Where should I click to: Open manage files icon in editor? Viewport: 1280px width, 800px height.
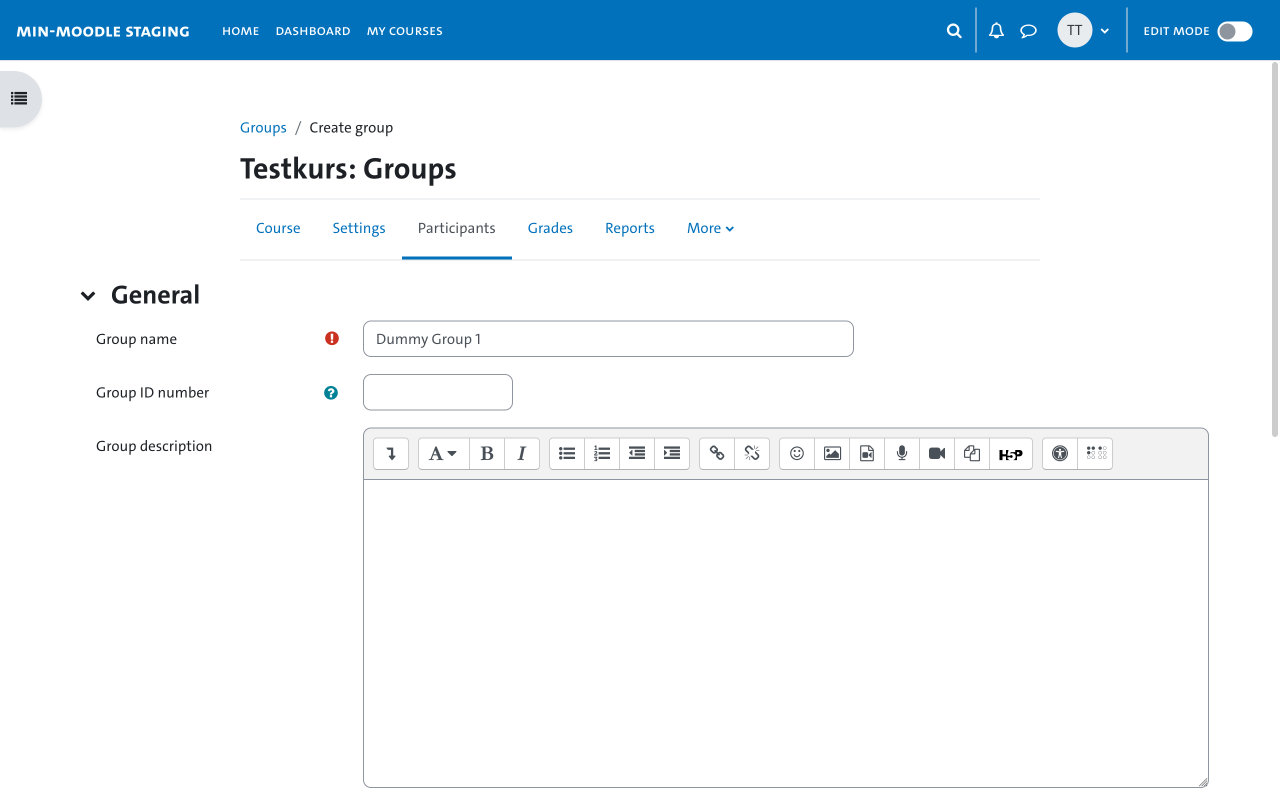[x=972, y=454]
